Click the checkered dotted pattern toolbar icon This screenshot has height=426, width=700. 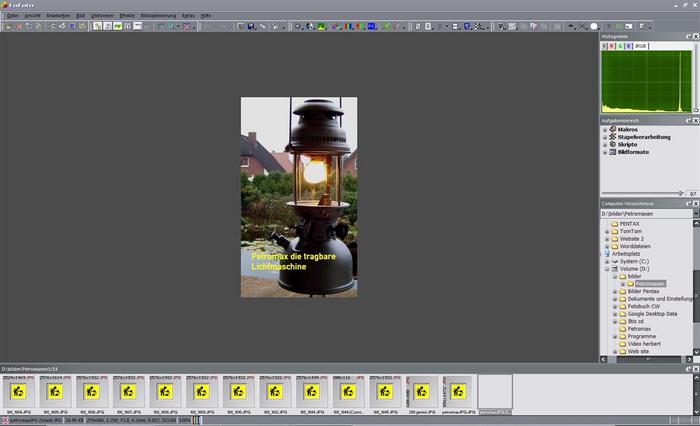(478, 27)
